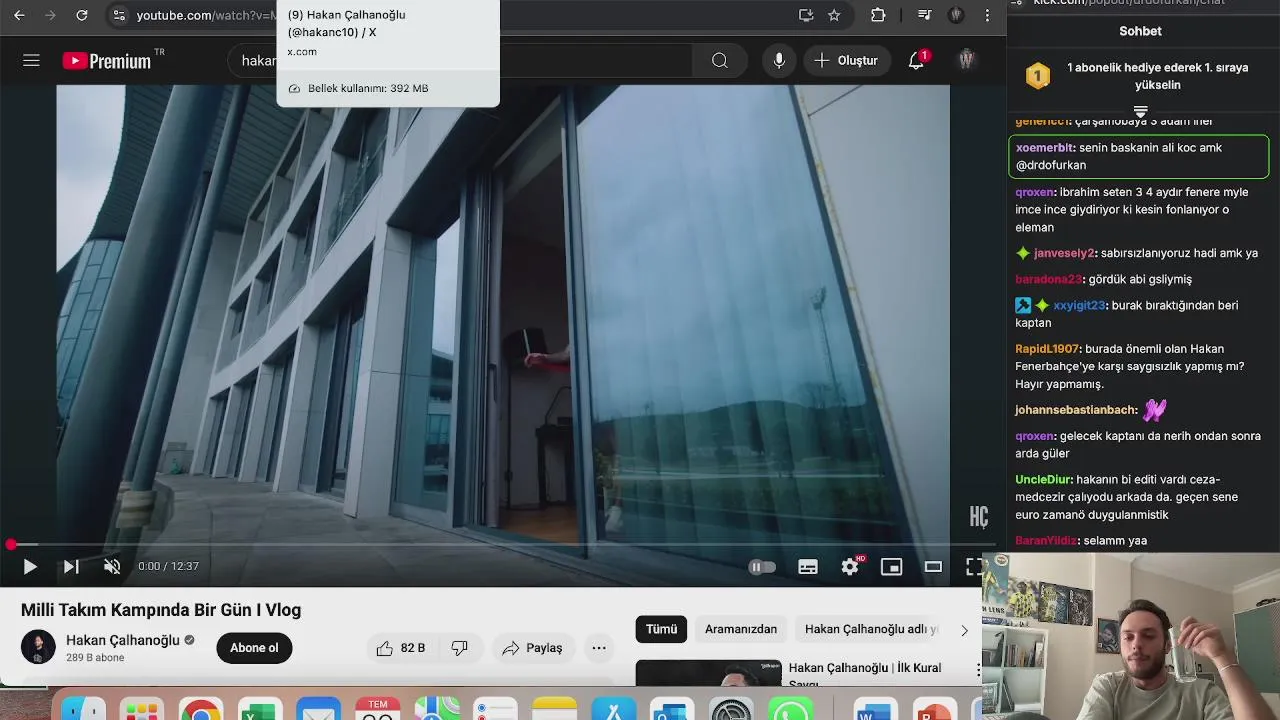Unmute the video sound
Image resolution: width=1280 pixels, height=720 pixels.
pyautogui.click(x=112, y=567)
